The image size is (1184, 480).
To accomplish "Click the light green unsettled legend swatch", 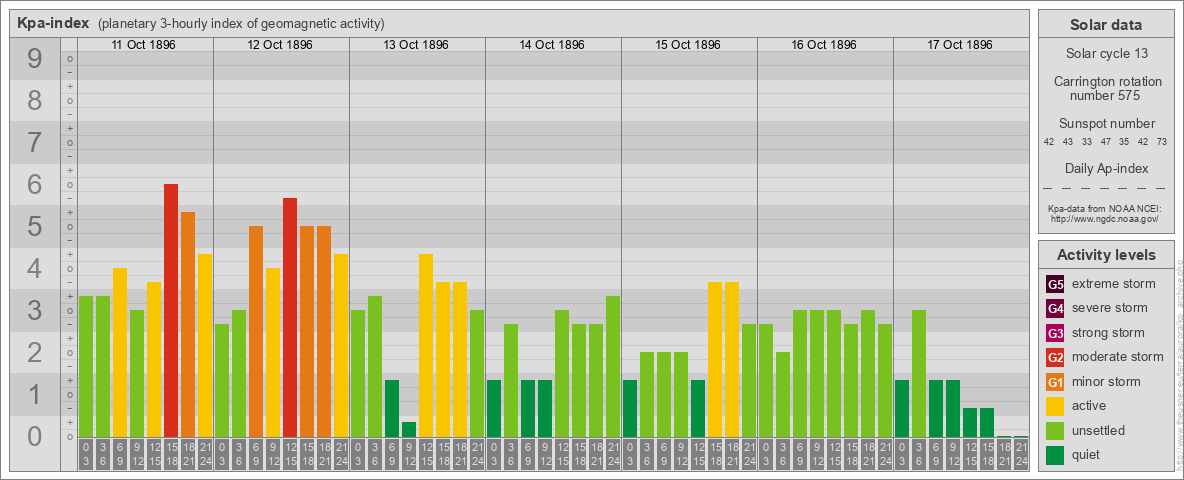I will (1055, 430).
